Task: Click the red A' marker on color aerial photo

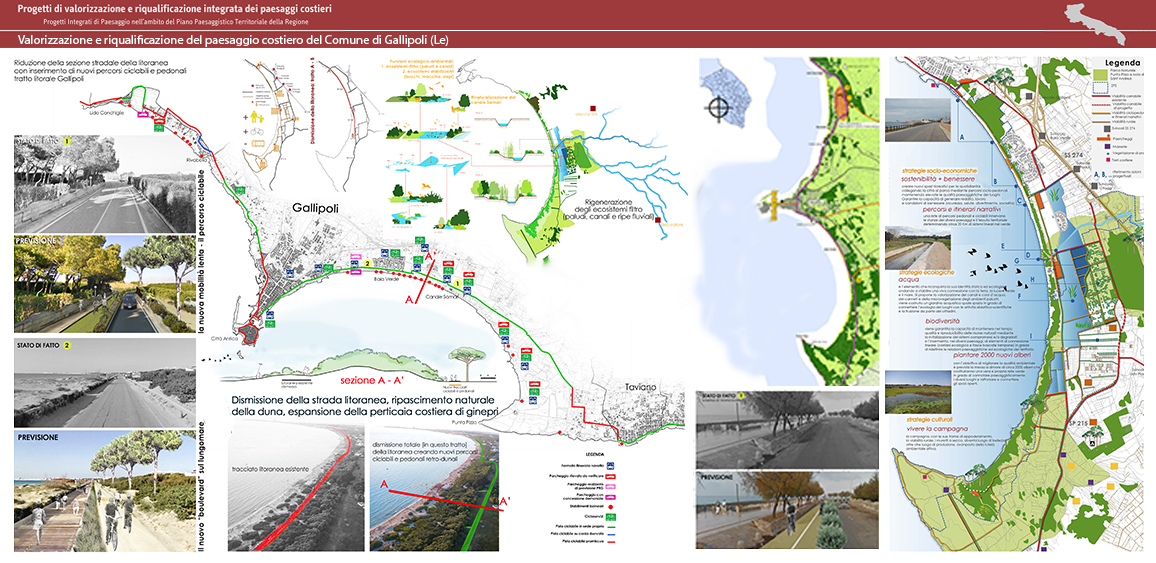Action: tap(505, 500)
